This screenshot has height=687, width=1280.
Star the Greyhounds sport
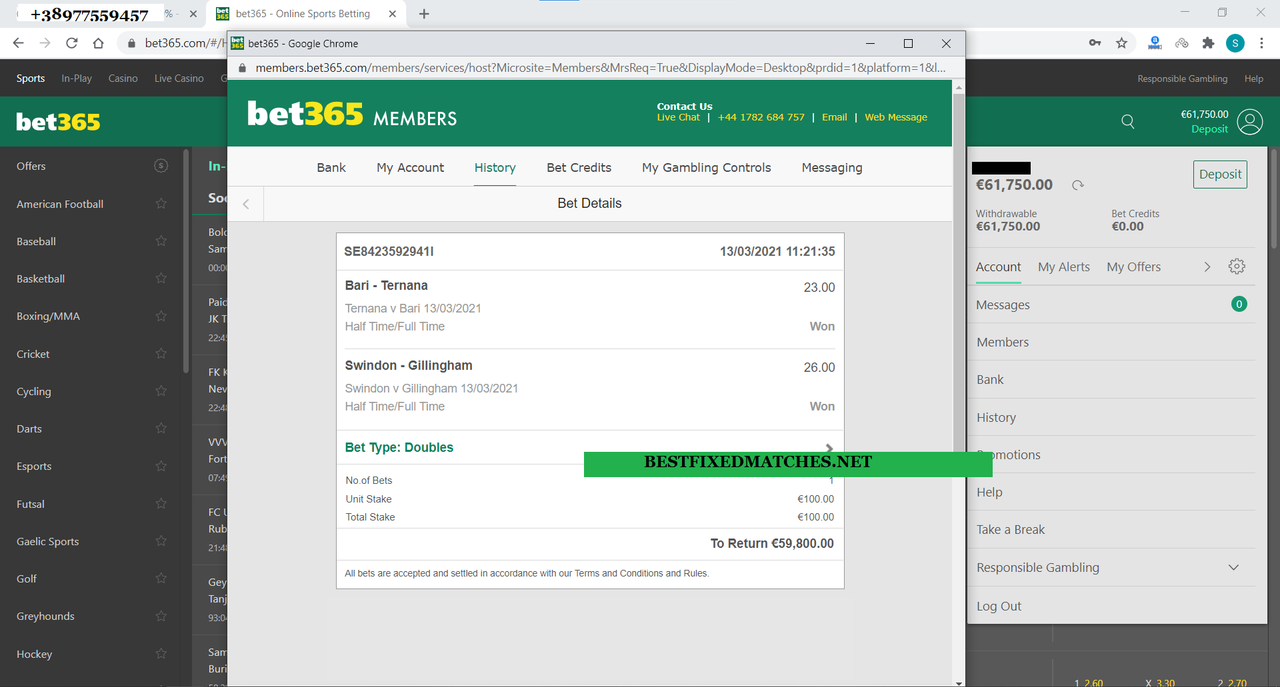pyautogui.click(x=161, y=616)
